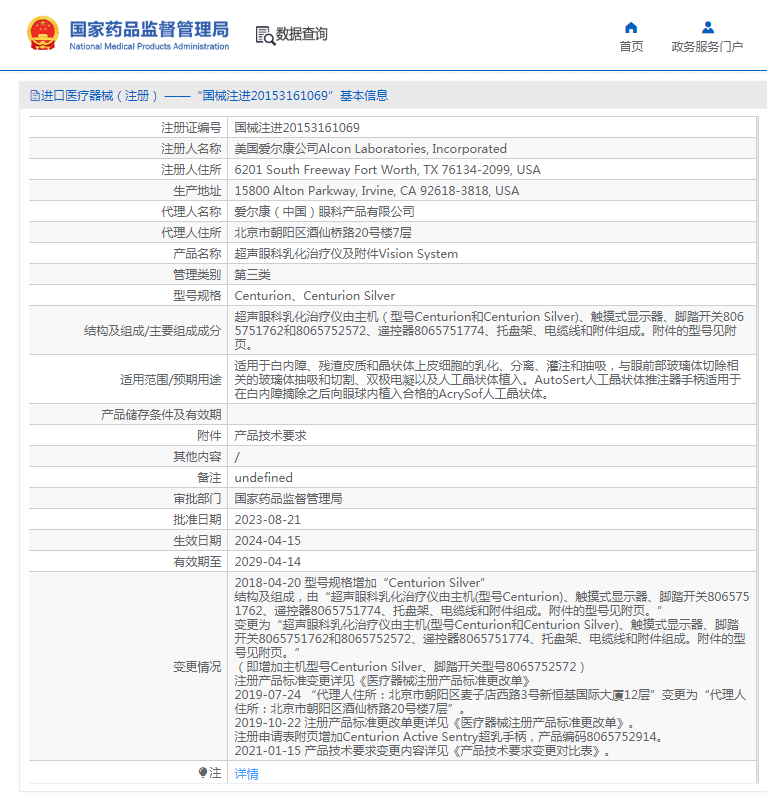Select agent address 北京市朝阳区酒仙桥路20号楼7层
This screenshot has height=798, width=767.
(x=323, y=233)
